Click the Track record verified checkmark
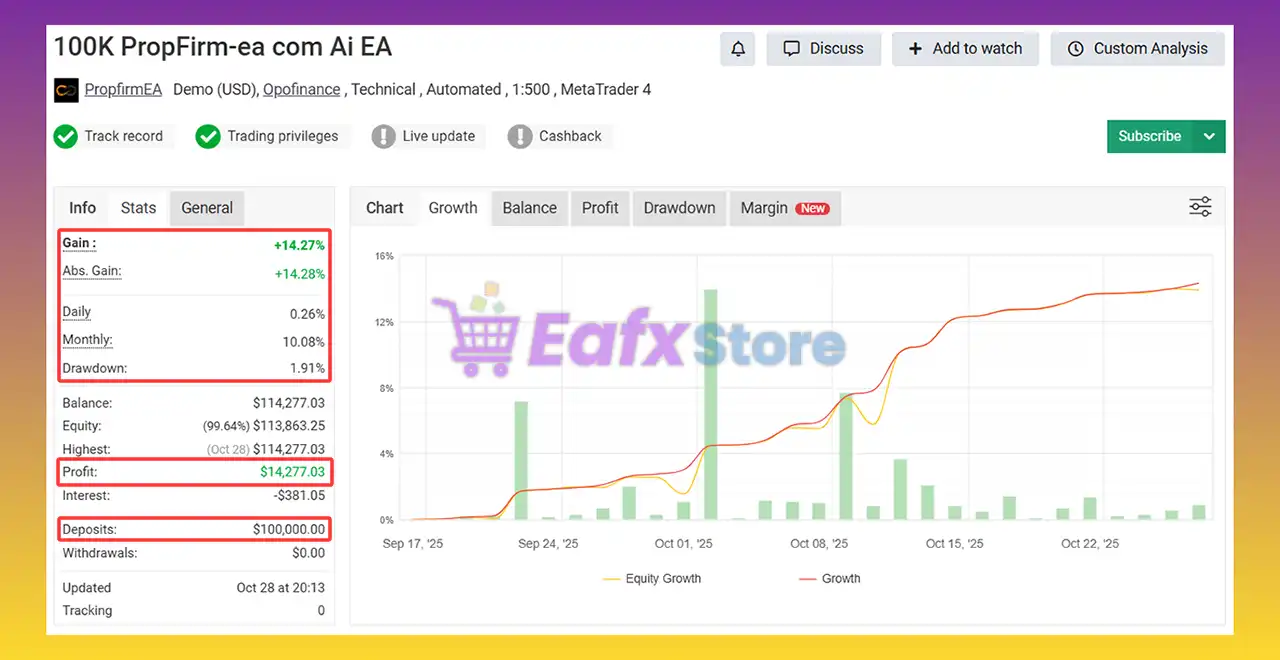This screenshot has height=660, width=1280. click(66, 136)
